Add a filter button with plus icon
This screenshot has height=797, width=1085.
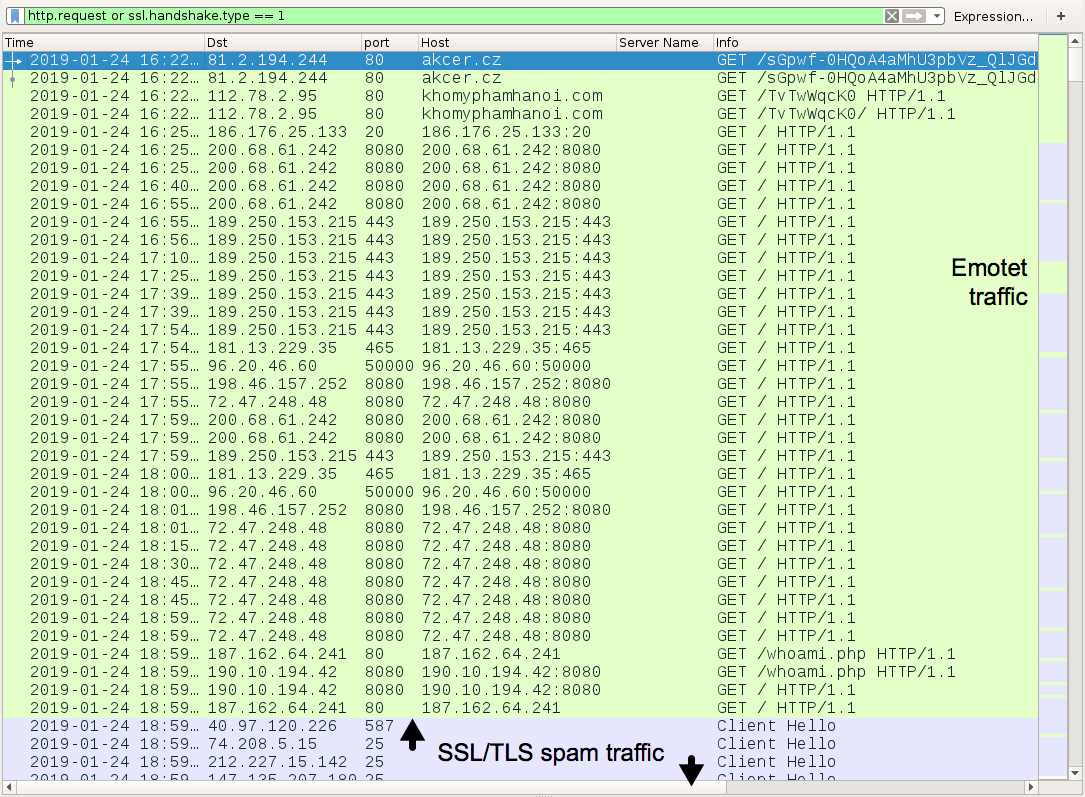[1060, 16]
